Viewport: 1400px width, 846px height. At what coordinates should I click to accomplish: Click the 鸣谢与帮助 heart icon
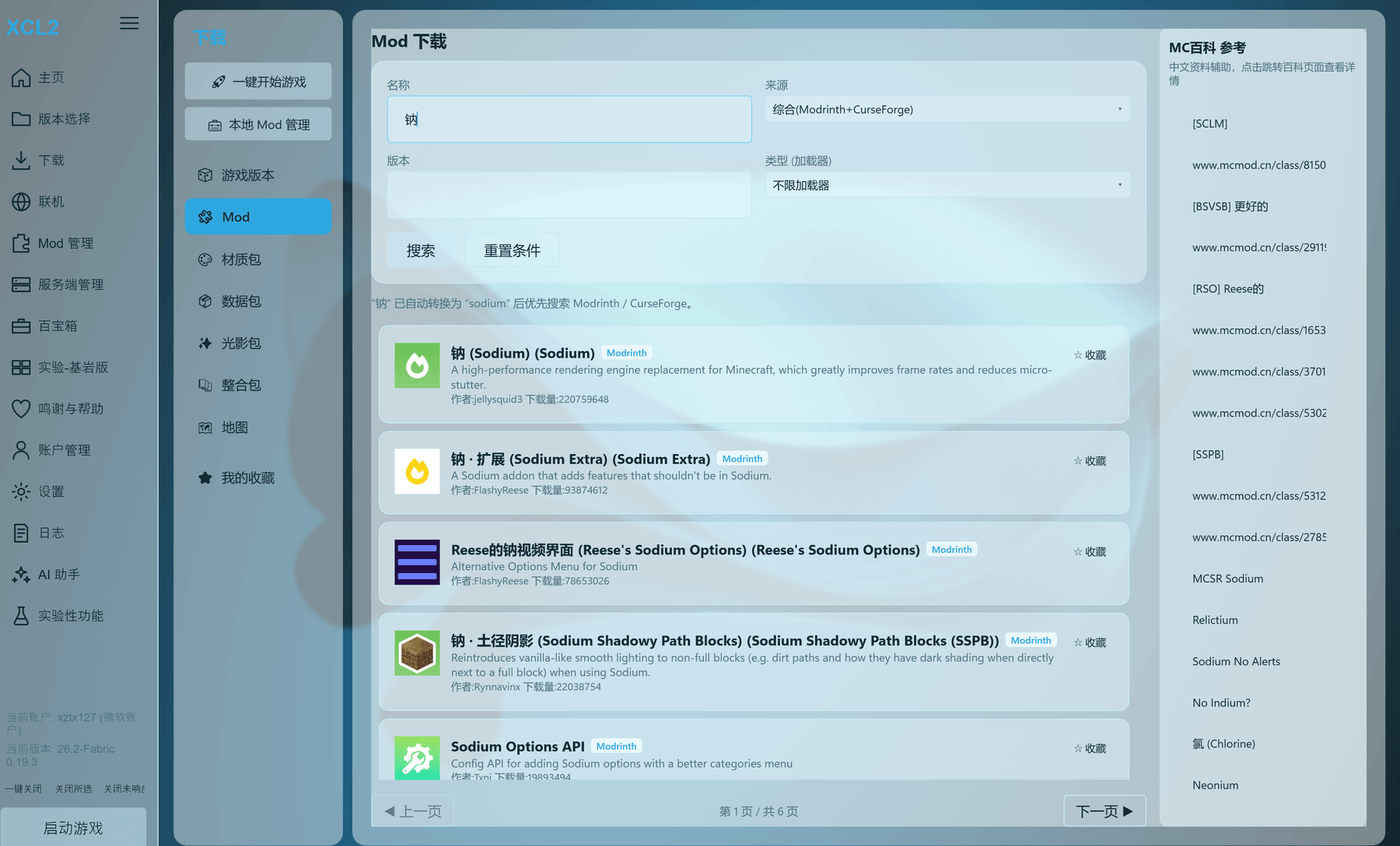(21, 409)
